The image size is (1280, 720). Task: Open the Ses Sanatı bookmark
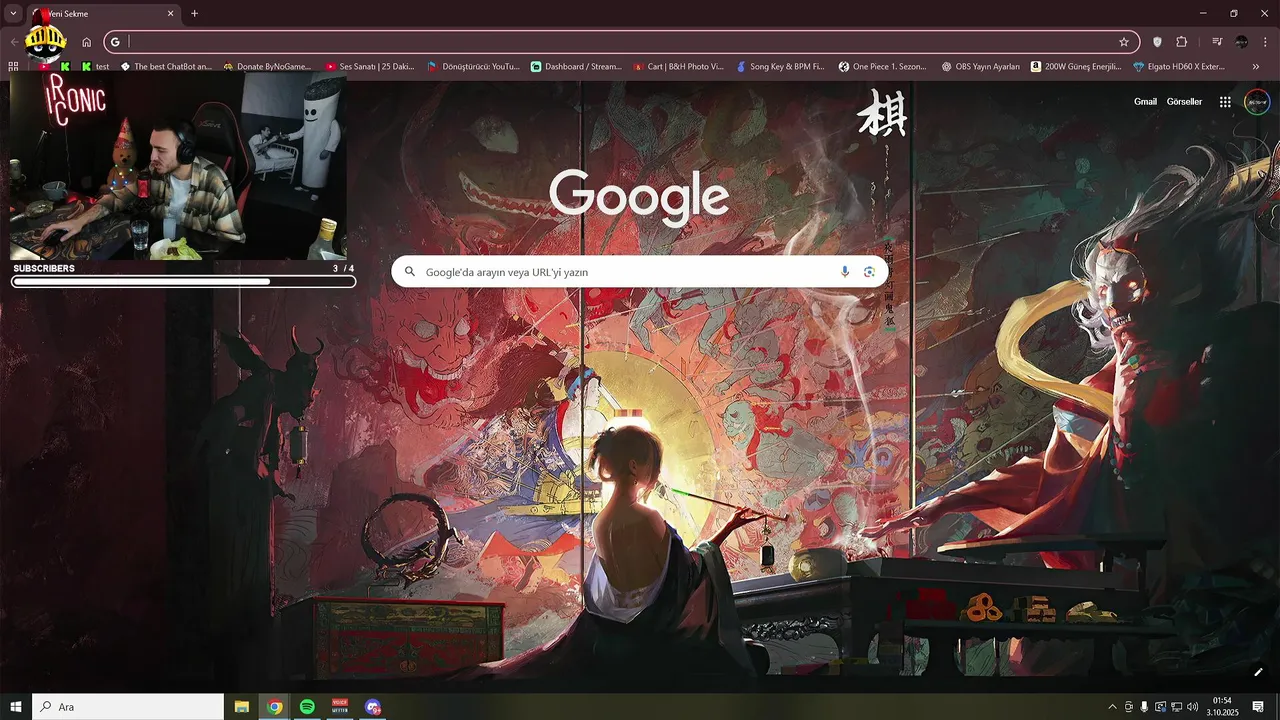(370, 67)
